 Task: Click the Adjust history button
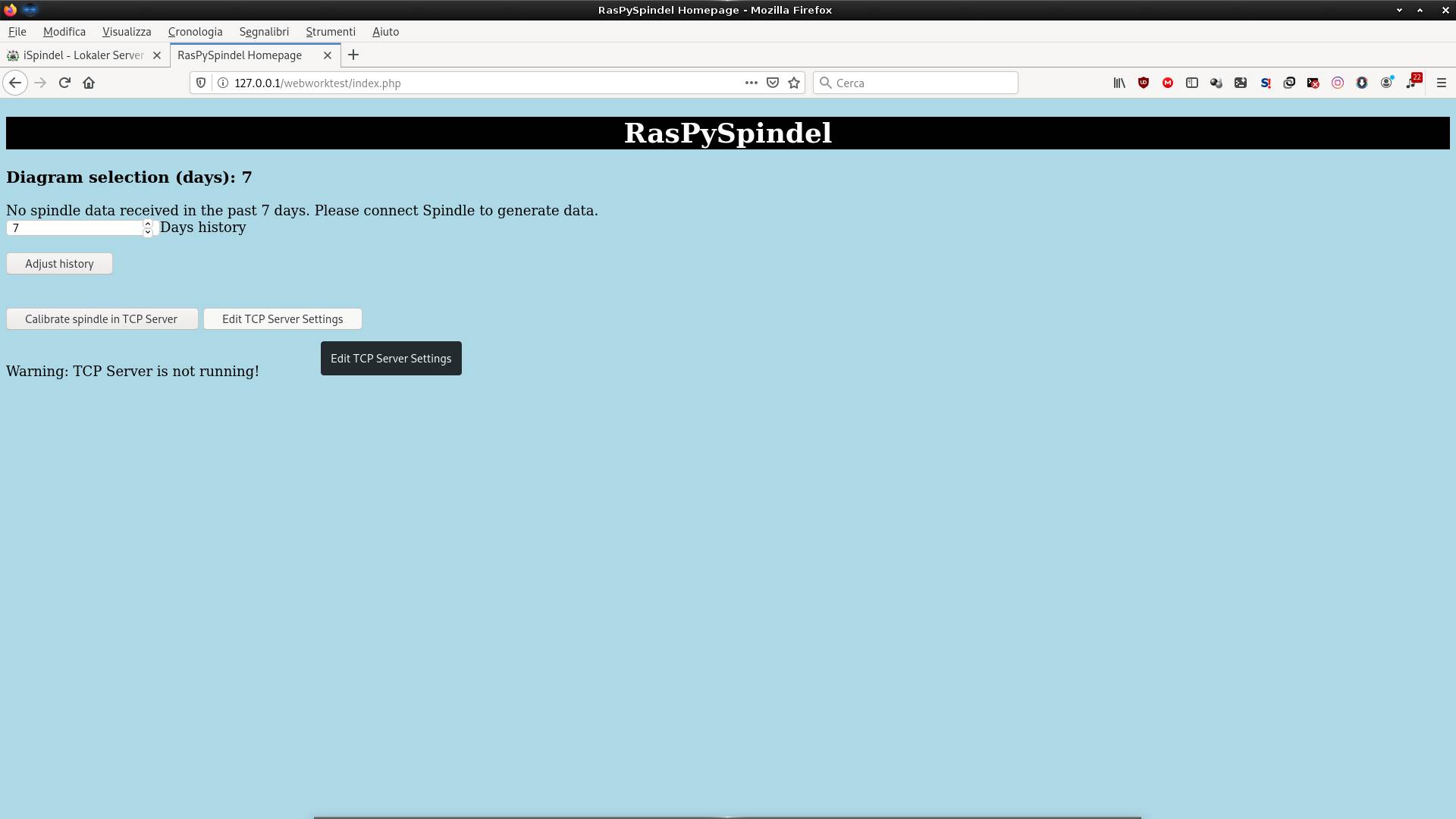coord(59,264)
